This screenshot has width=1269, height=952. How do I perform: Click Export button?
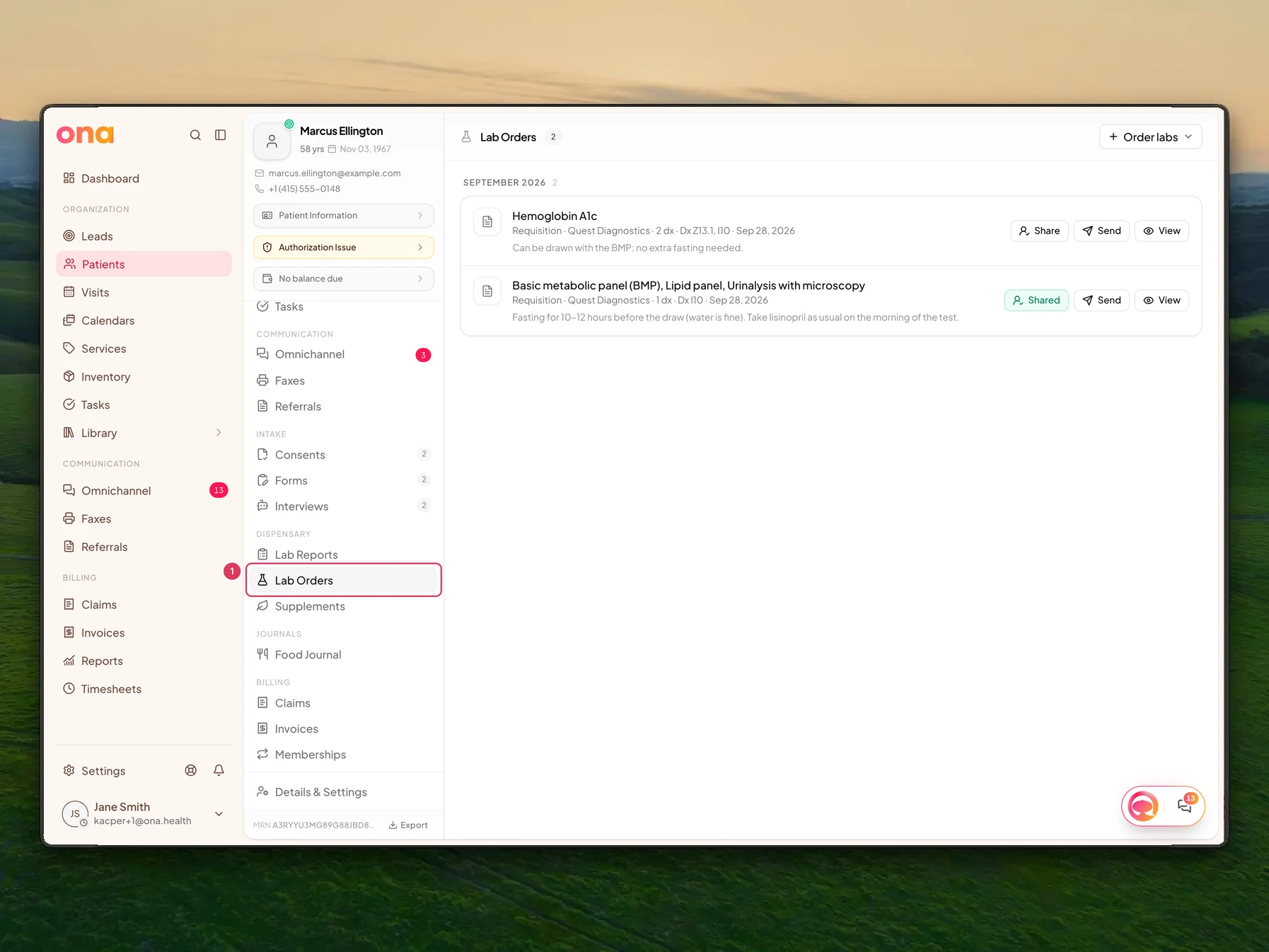coord(408,825)
